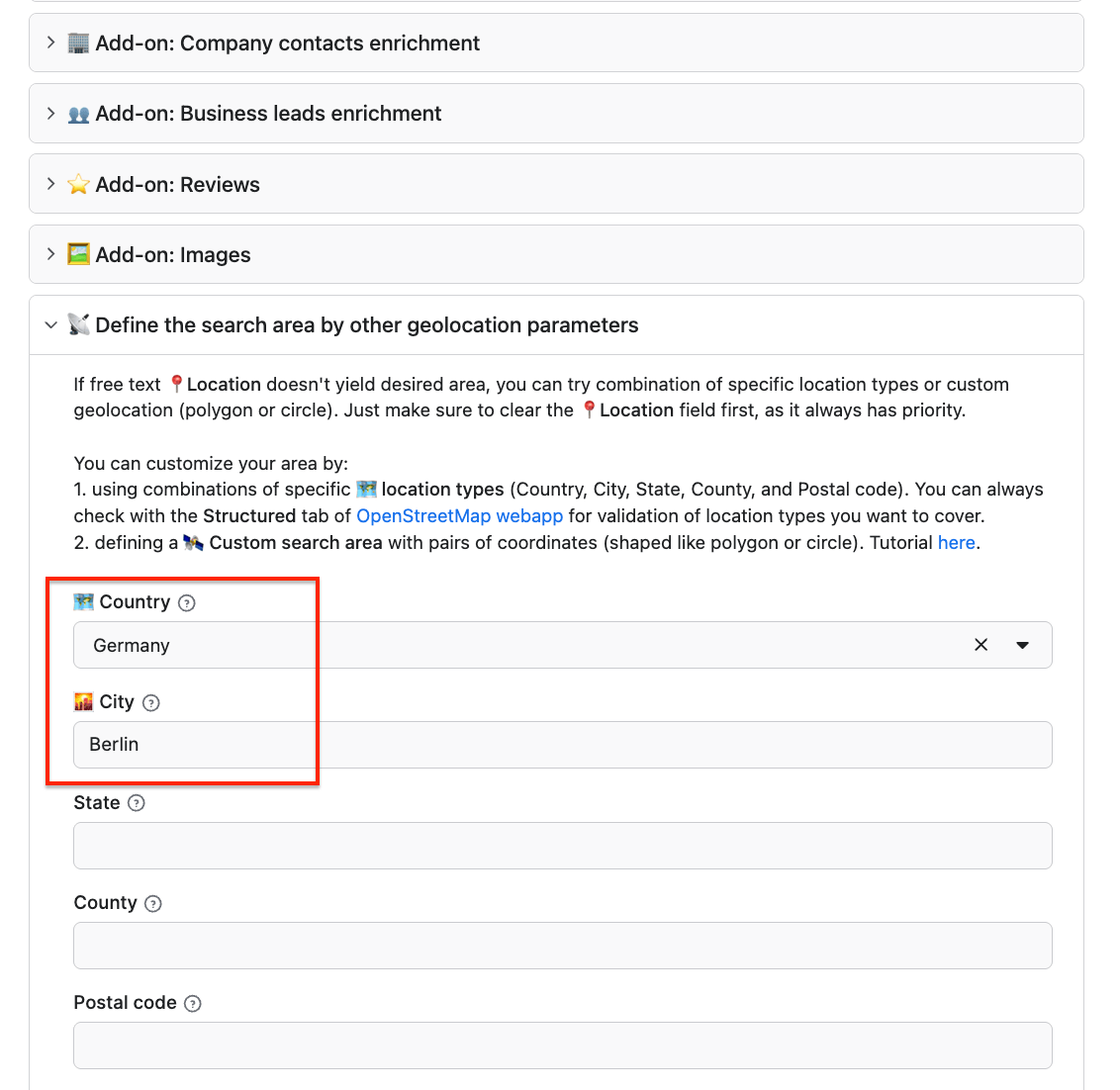Screen dimensions: 1120x1090
Task: Click the building icon beside Company contacts enrichment
Action: pyautogui.click(x=77, y=43)
